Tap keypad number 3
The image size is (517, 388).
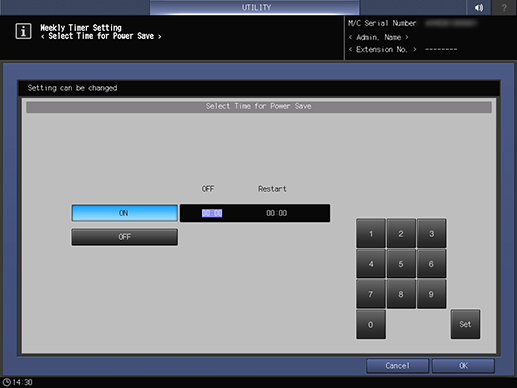point(431,233)
